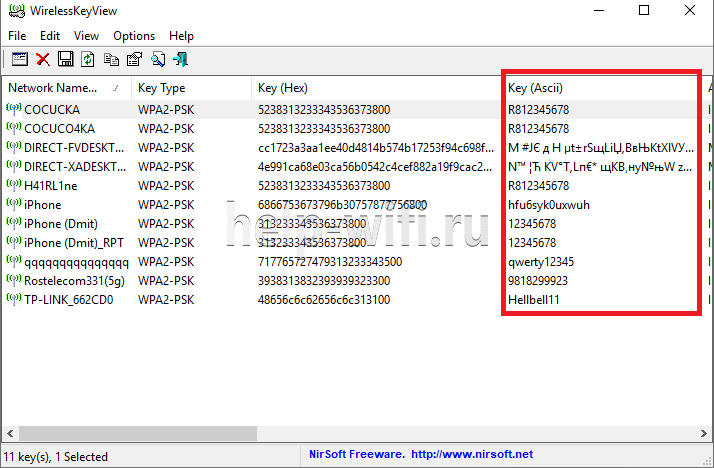Click hex key 39383138323939393233​00

point(324,281)
